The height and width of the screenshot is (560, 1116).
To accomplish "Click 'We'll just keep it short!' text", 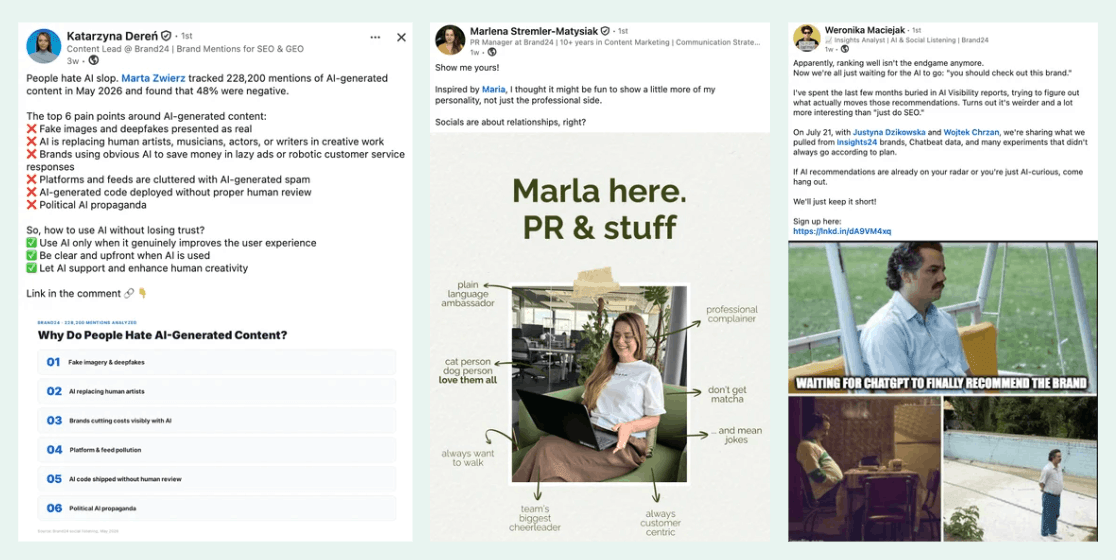I will tap(835, 201).
